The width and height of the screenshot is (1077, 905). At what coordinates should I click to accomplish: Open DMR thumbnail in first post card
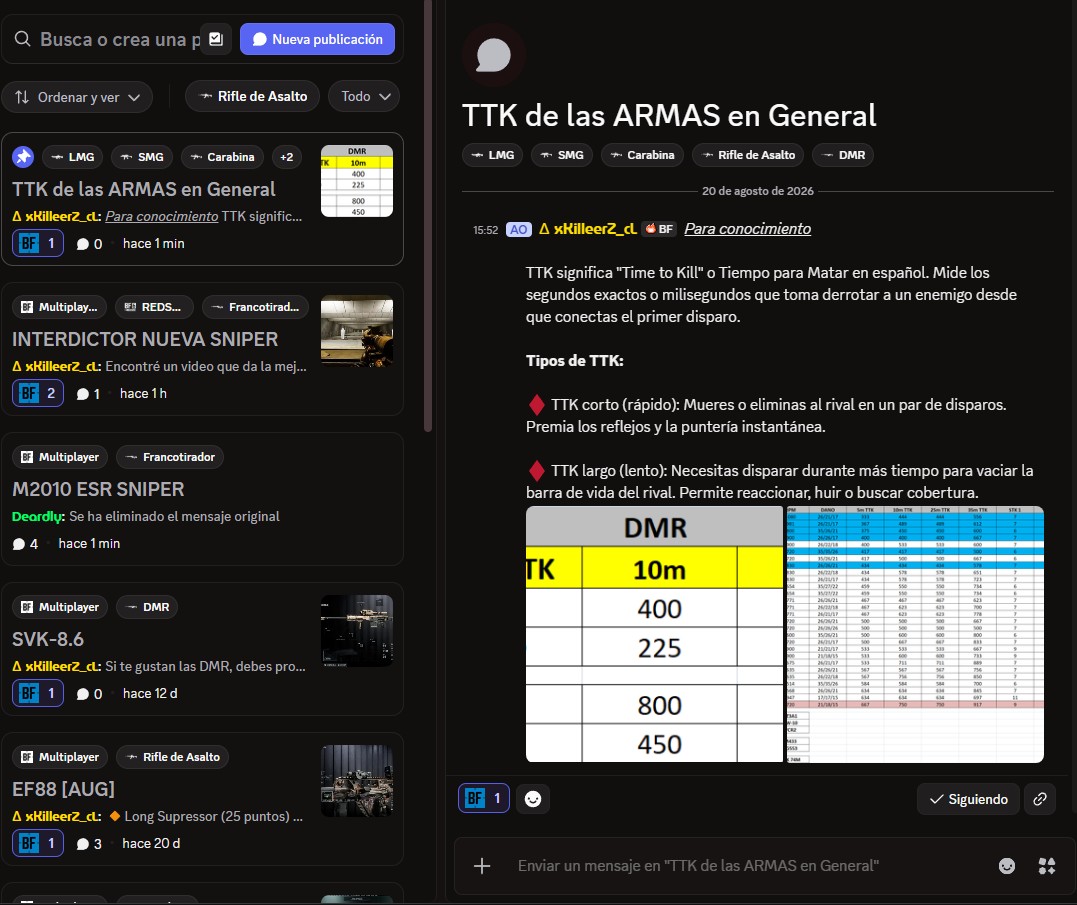357,181
